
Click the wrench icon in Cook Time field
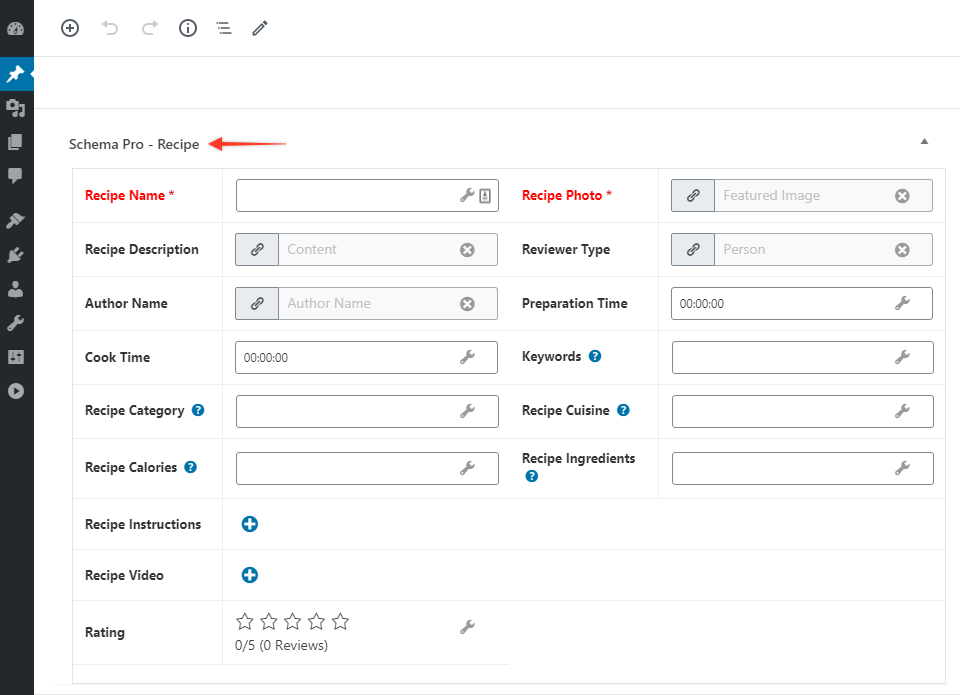467,357
